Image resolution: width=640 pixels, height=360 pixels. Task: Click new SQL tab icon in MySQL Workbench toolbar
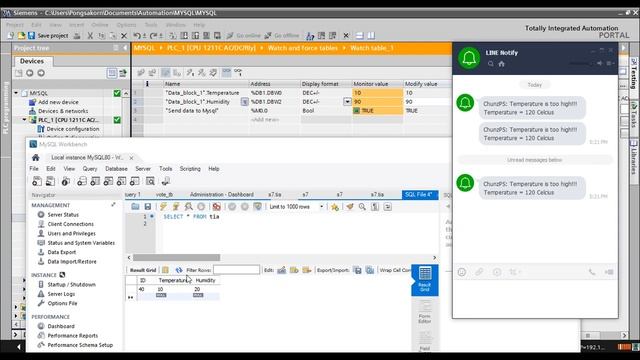[37, 181]
